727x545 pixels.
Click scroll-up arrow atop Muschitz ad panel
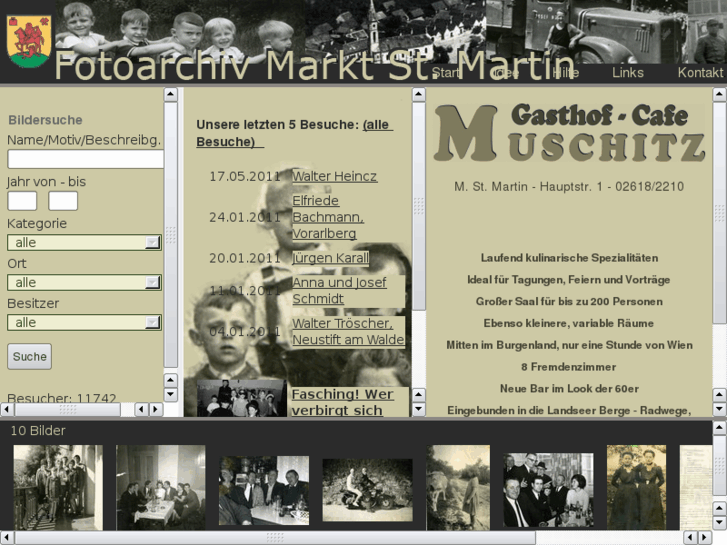pos(719,95)
